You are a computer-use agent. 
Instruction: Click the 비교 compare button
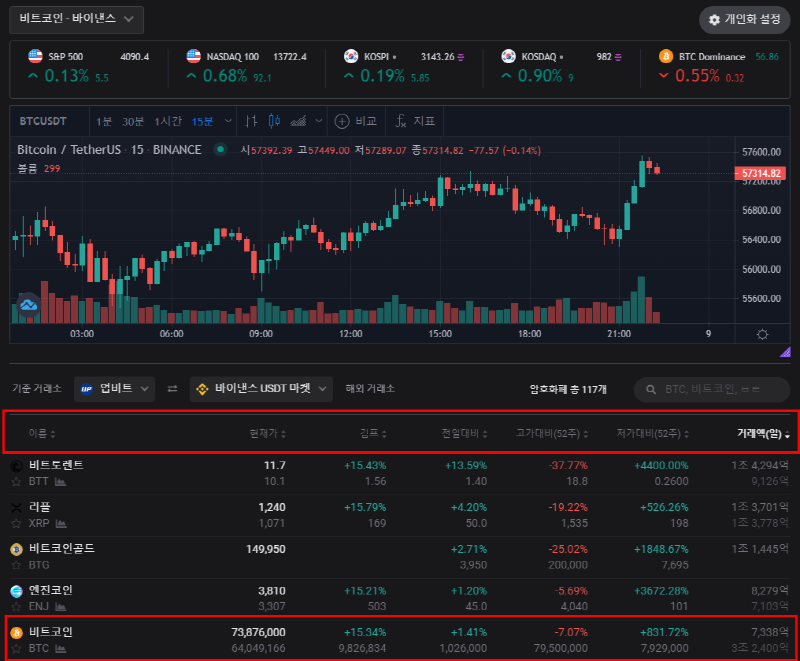[x=356, y=121]
